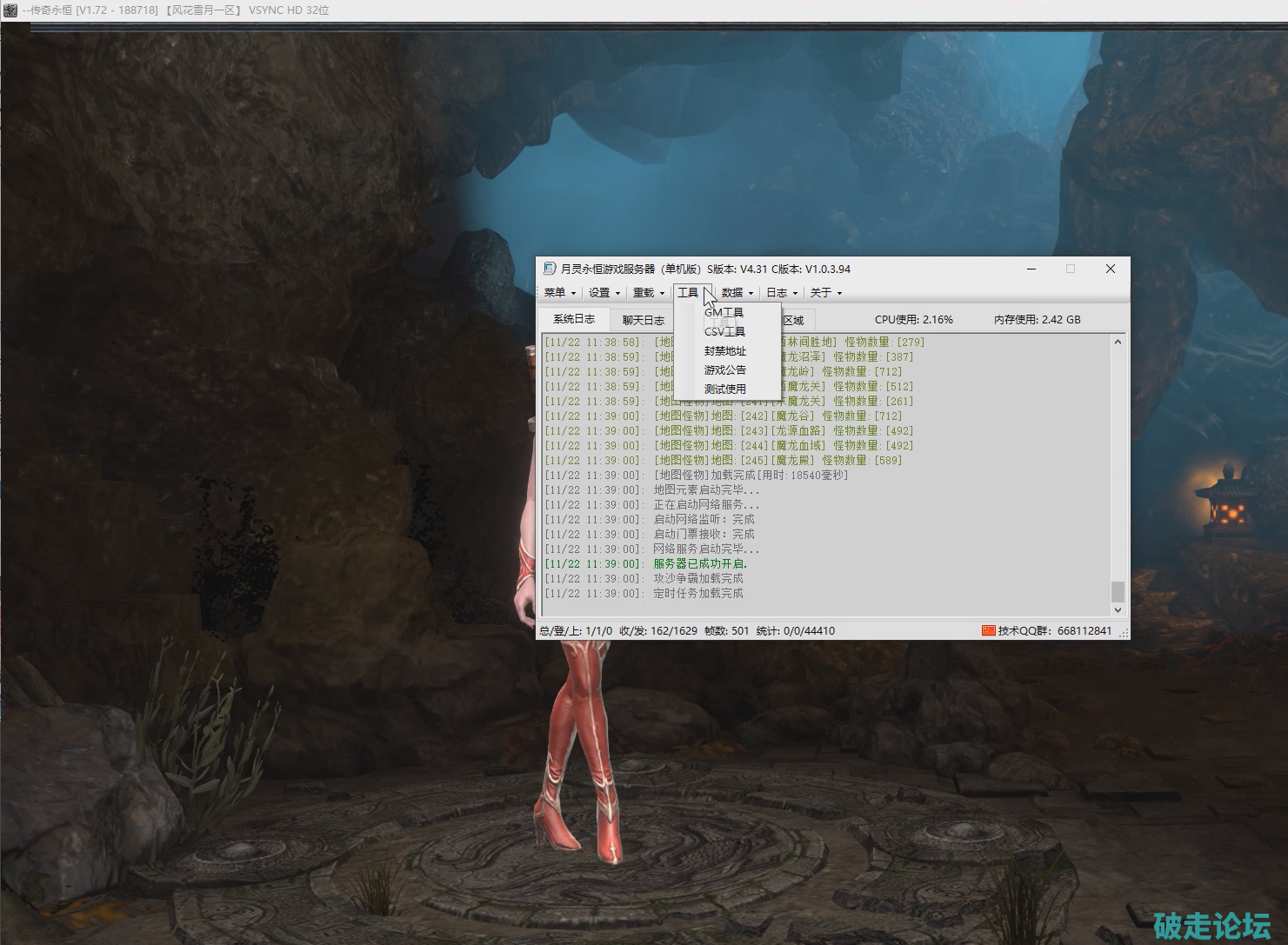Select 封禁地址 menu entry
Viewport: 1288px width, 945px height.
click(x=724, y=351)
